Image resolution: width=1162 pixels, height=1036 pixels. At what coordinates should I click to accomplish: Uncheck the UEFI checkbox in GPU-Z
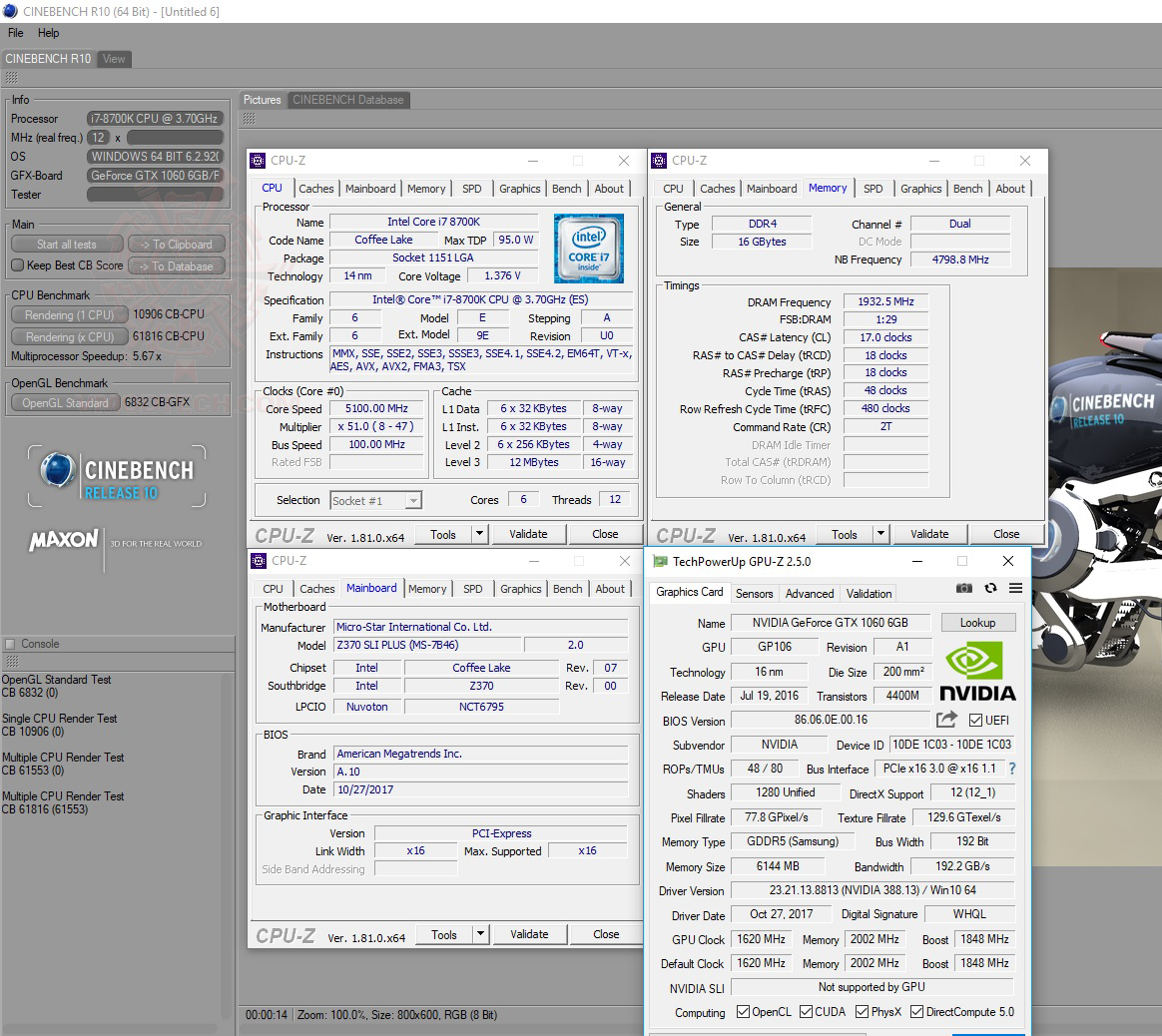973,721
